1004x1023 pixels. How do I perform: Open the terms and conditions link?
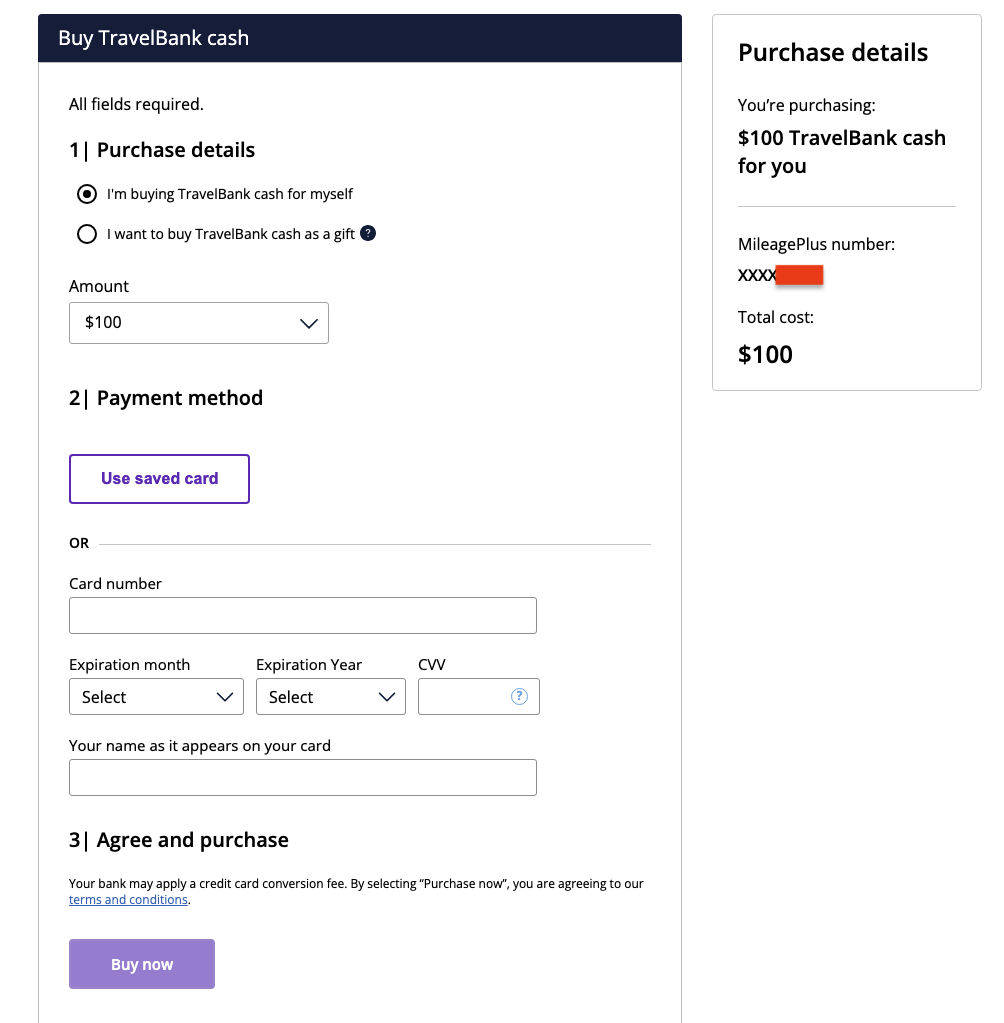click(x=128, y=899)
